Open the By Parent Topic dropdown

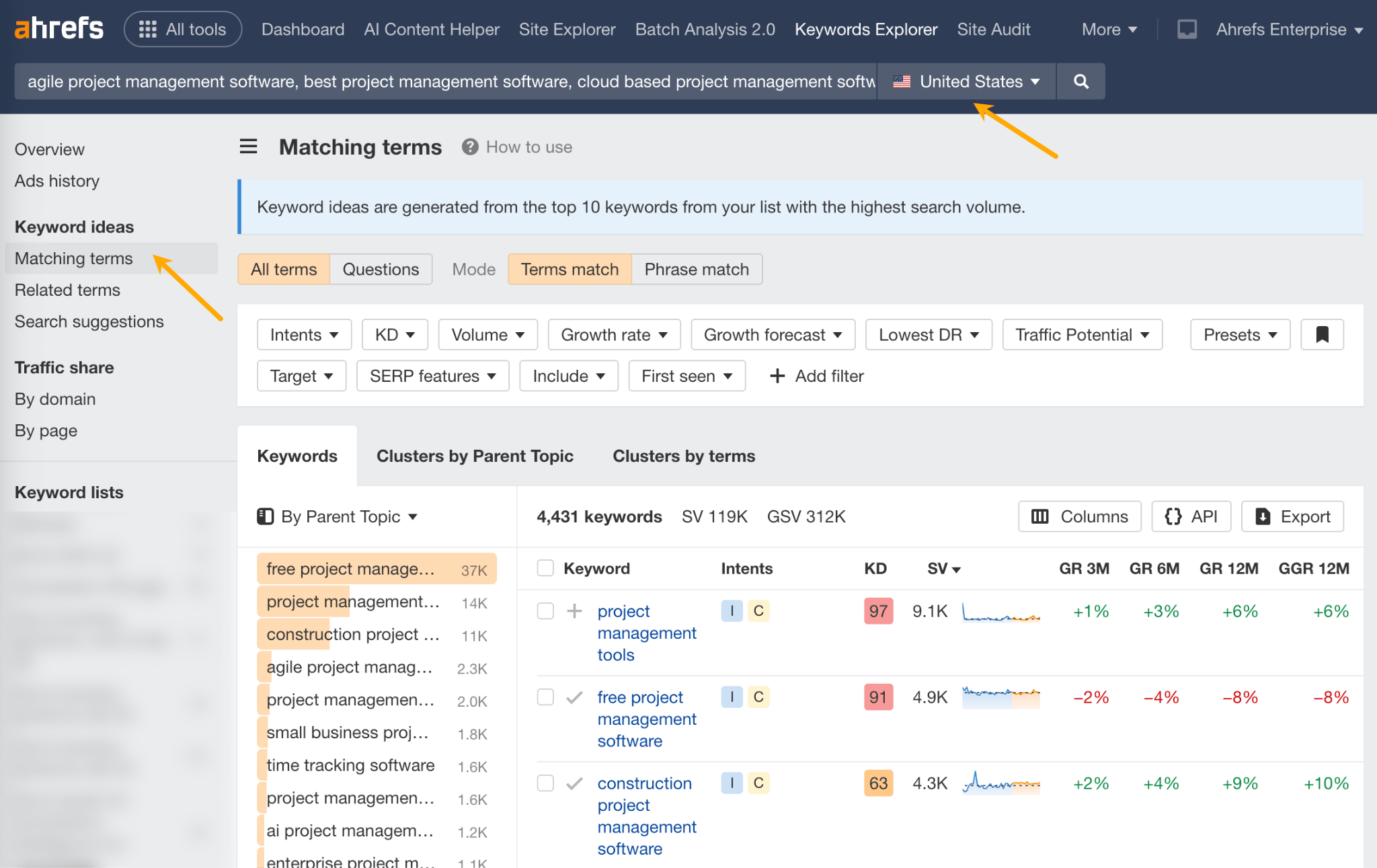click(x=339, y=516)
